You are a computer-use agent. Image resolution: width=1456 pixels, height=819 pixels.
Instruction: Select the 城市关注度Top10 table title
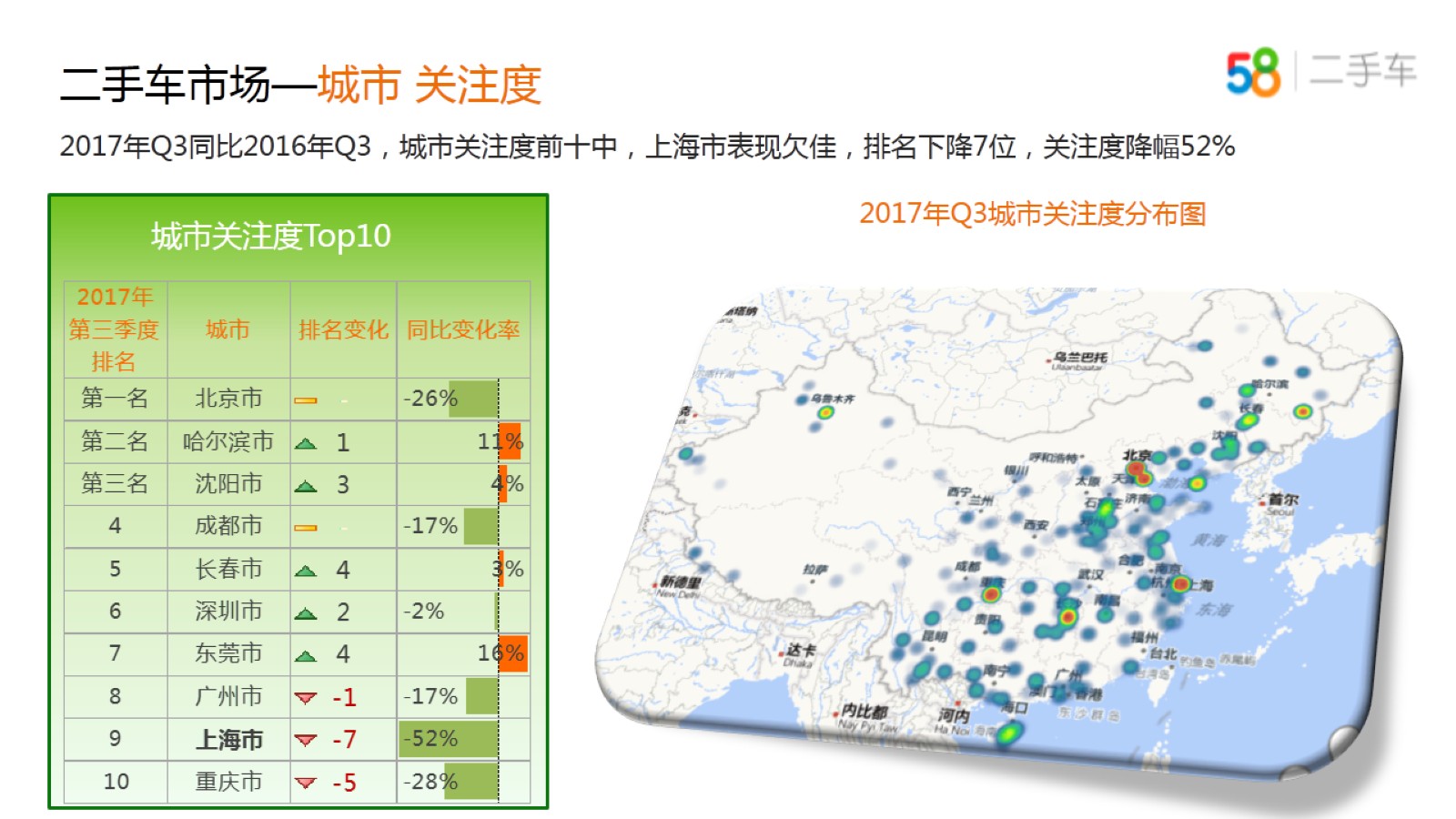271,237
